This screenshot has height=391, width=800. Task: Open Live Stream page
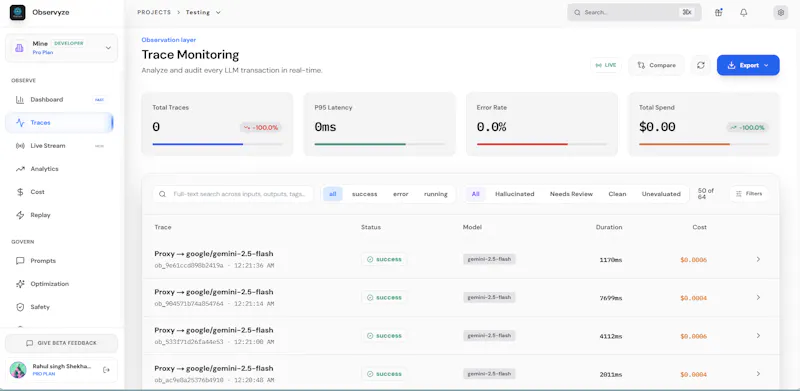tap(59, 145)
